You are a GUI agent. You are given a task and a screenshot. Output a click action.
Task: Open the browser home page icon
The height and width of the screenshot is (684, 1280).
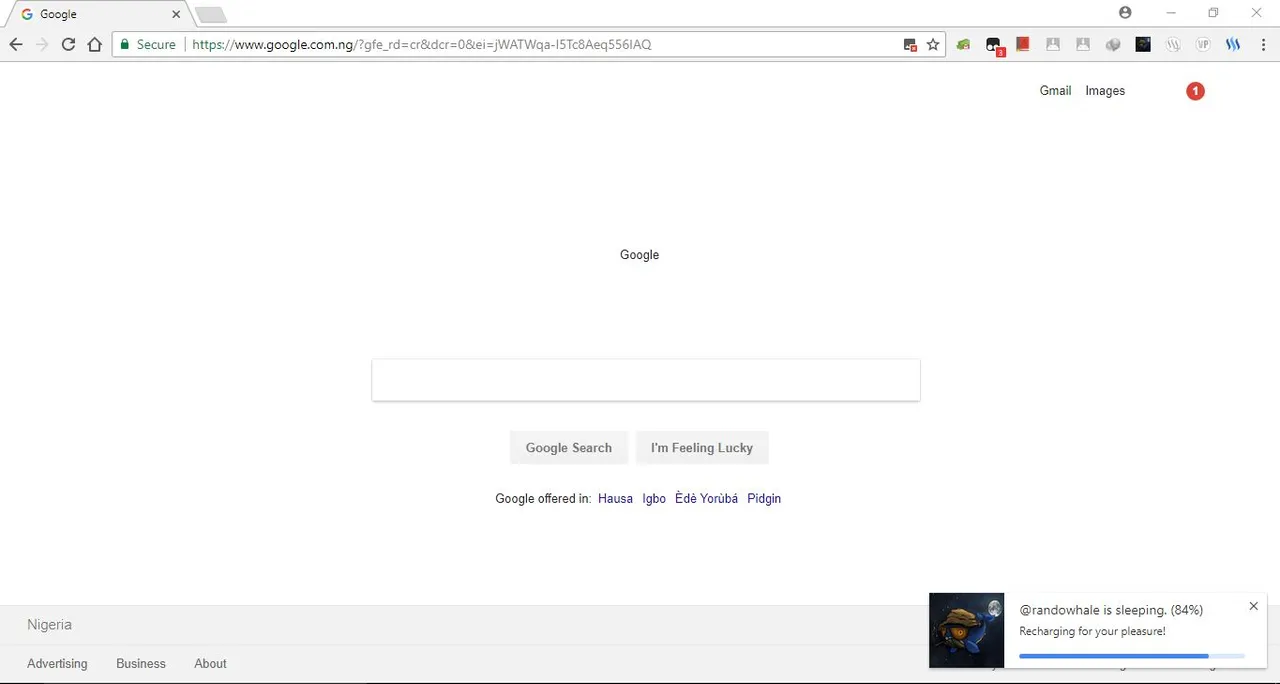click(x=94, y=44)
